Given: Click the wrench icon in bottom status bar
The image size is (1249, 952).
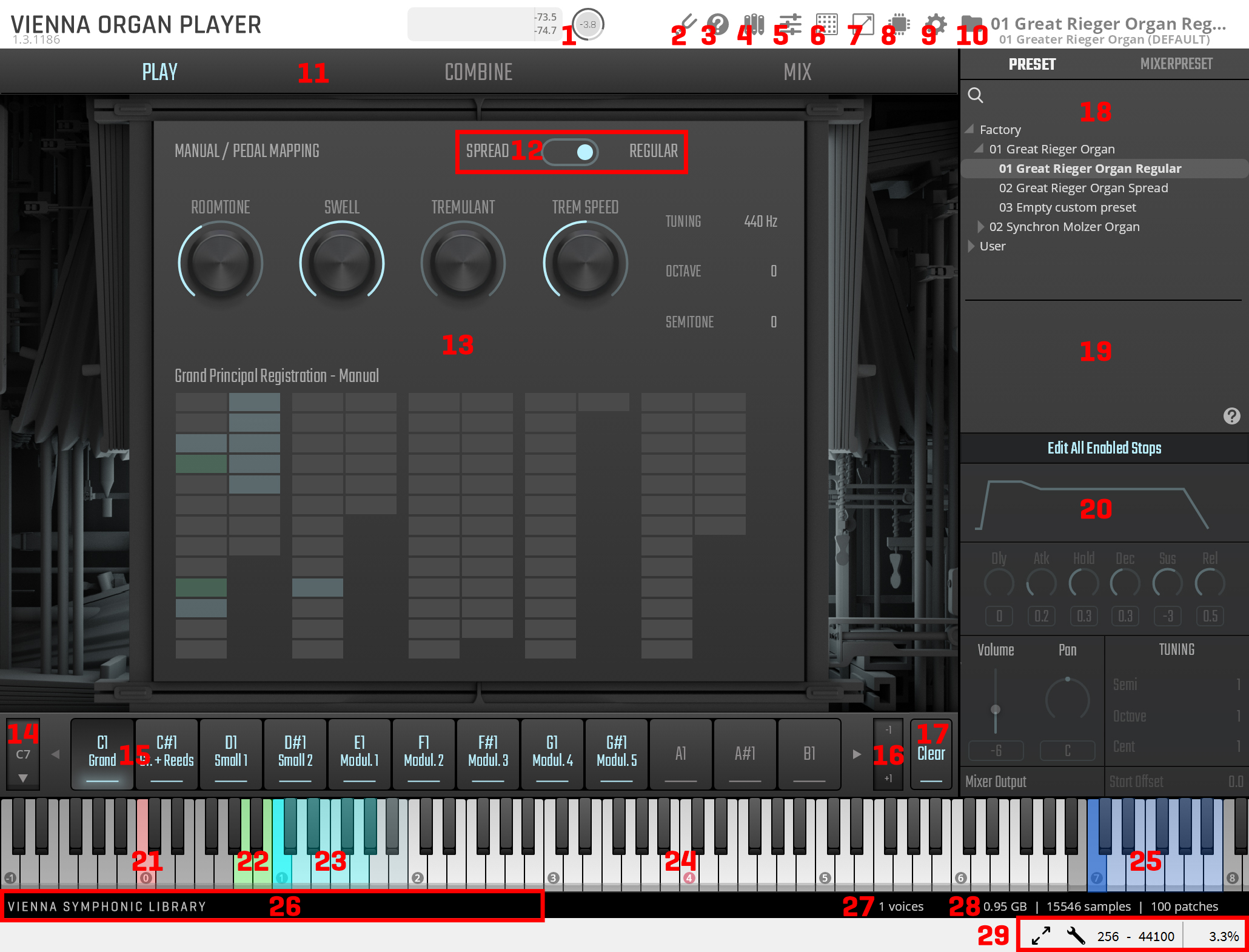Looking at the screenshot, I should [1076, 936].
